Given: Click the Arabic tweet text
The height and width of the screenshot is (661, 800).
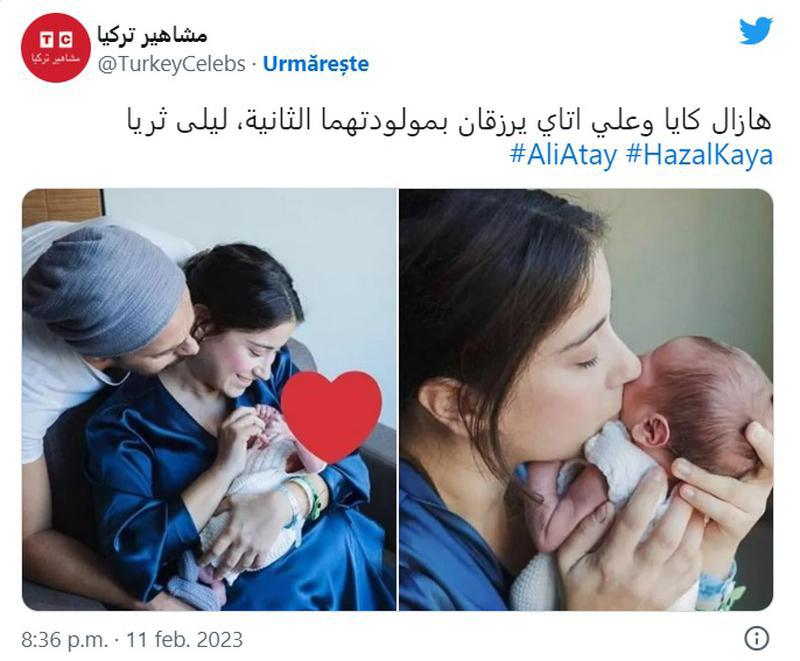Looking at the screenshot, I should point(450,122).
